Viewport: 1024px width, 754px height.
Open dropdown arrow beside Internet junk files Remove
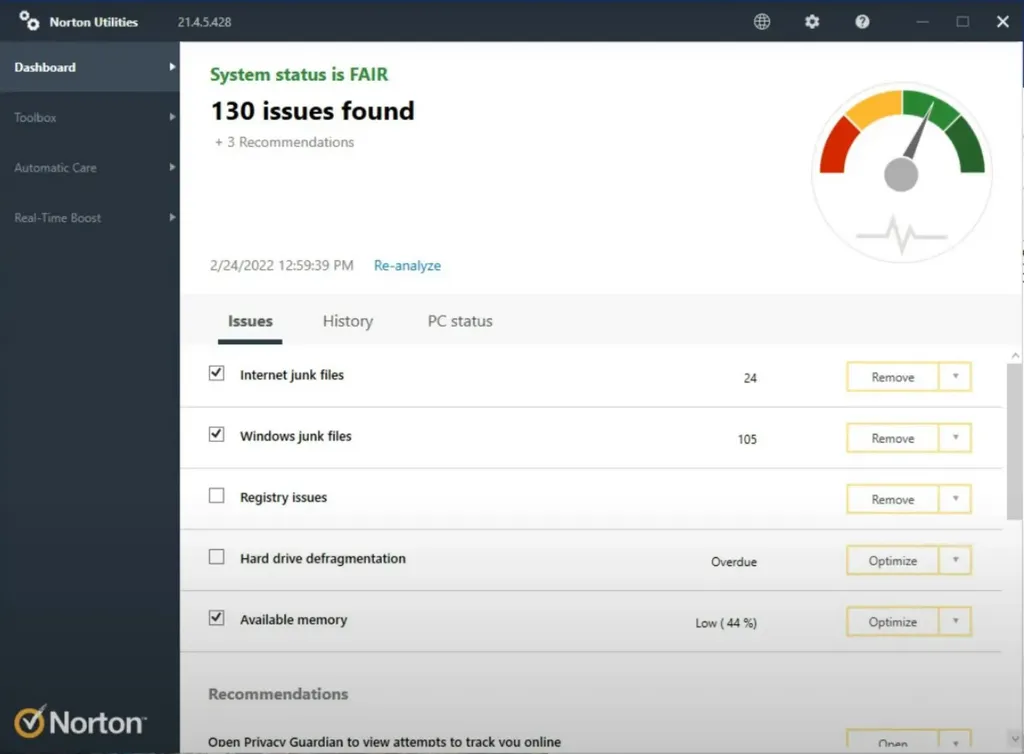pyautogui.click(x=955, y=377)
